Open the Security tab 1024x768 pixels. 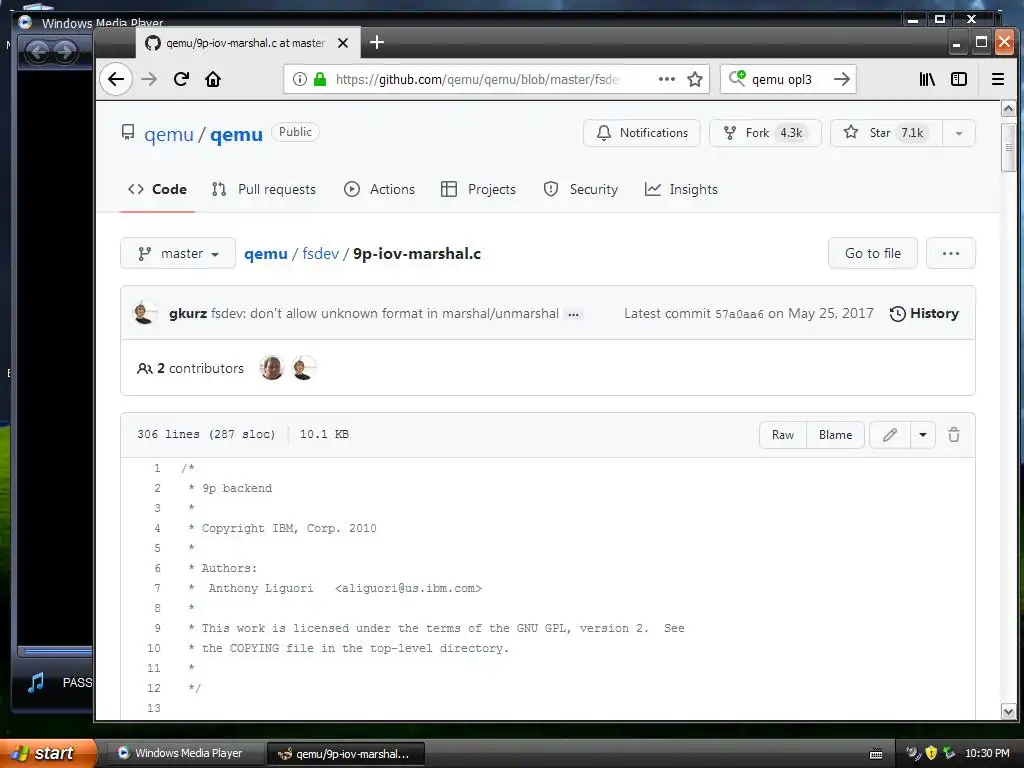pyautogui.click(x=581, y=189)
